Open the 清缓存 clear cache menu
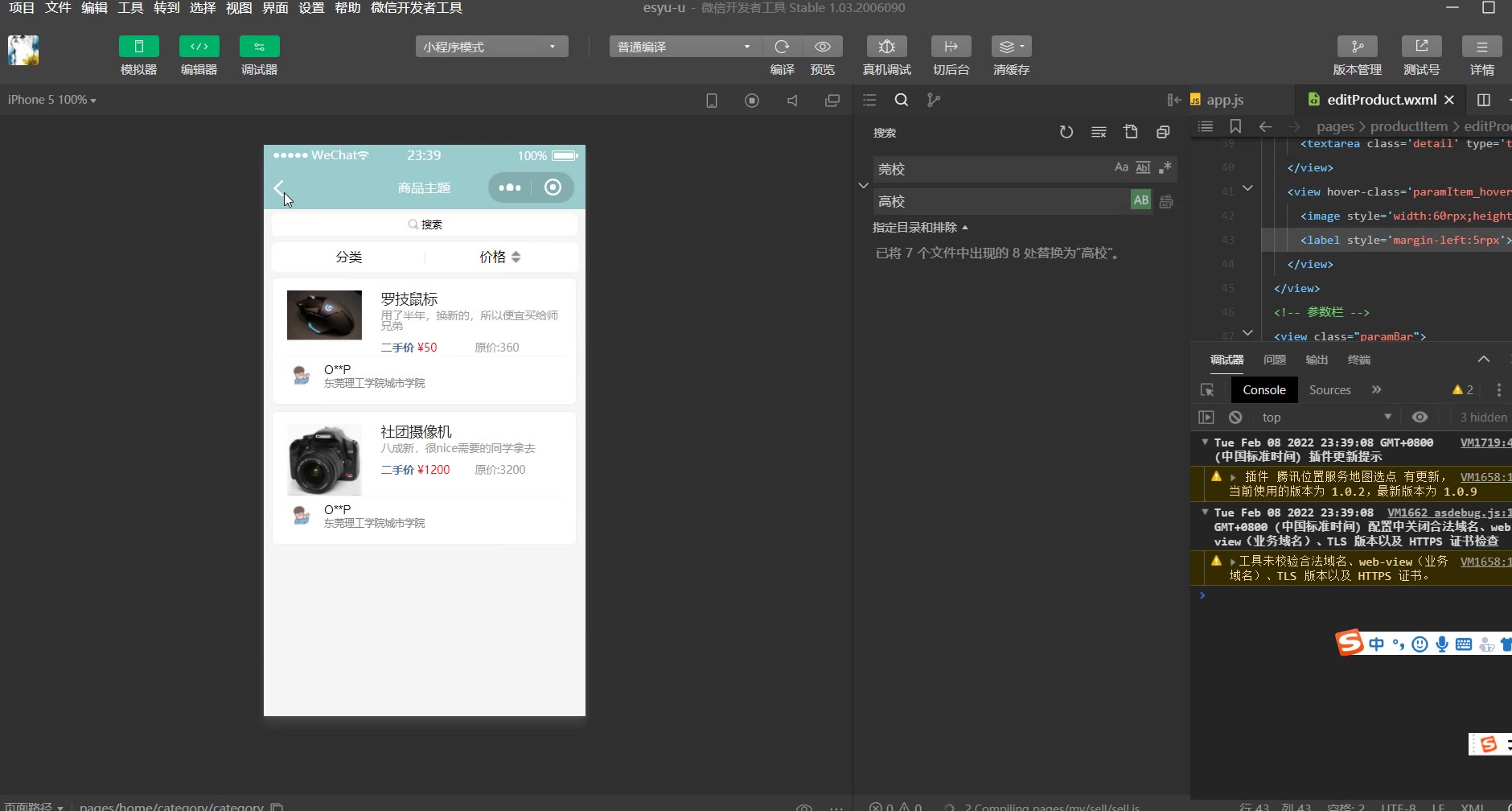 1011,47
